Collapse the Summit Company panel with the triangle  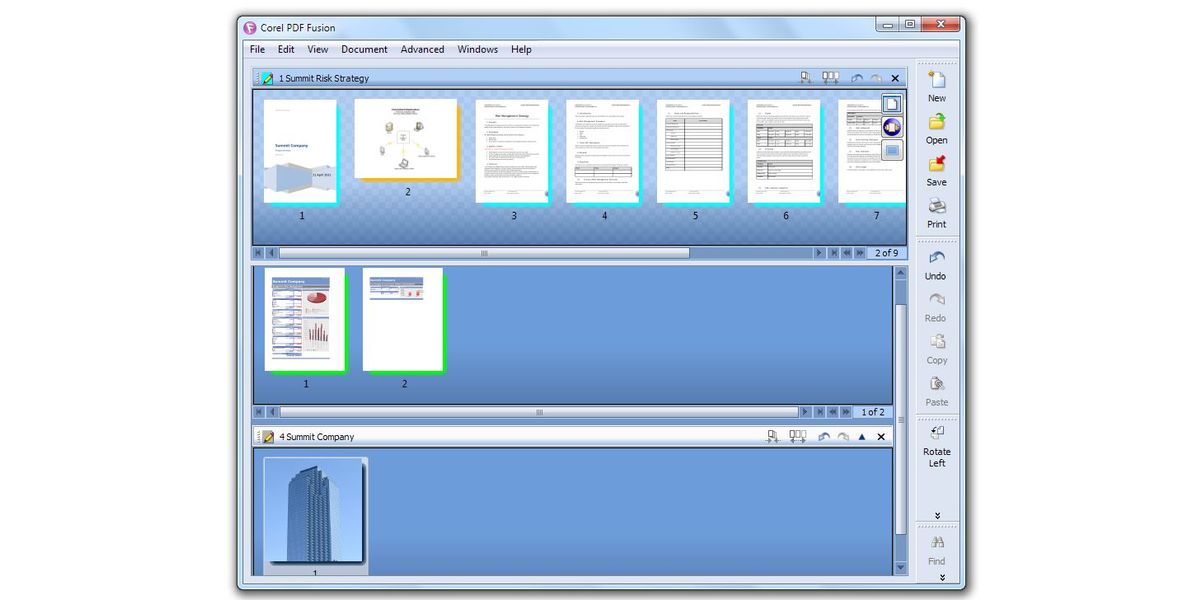click(862, 437)
